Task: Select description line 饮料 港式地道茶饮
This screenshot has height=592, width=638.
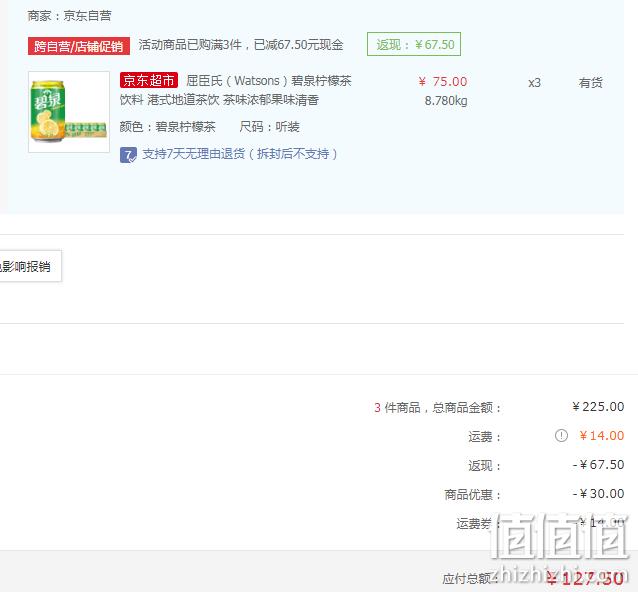Action: pos(169,100)
